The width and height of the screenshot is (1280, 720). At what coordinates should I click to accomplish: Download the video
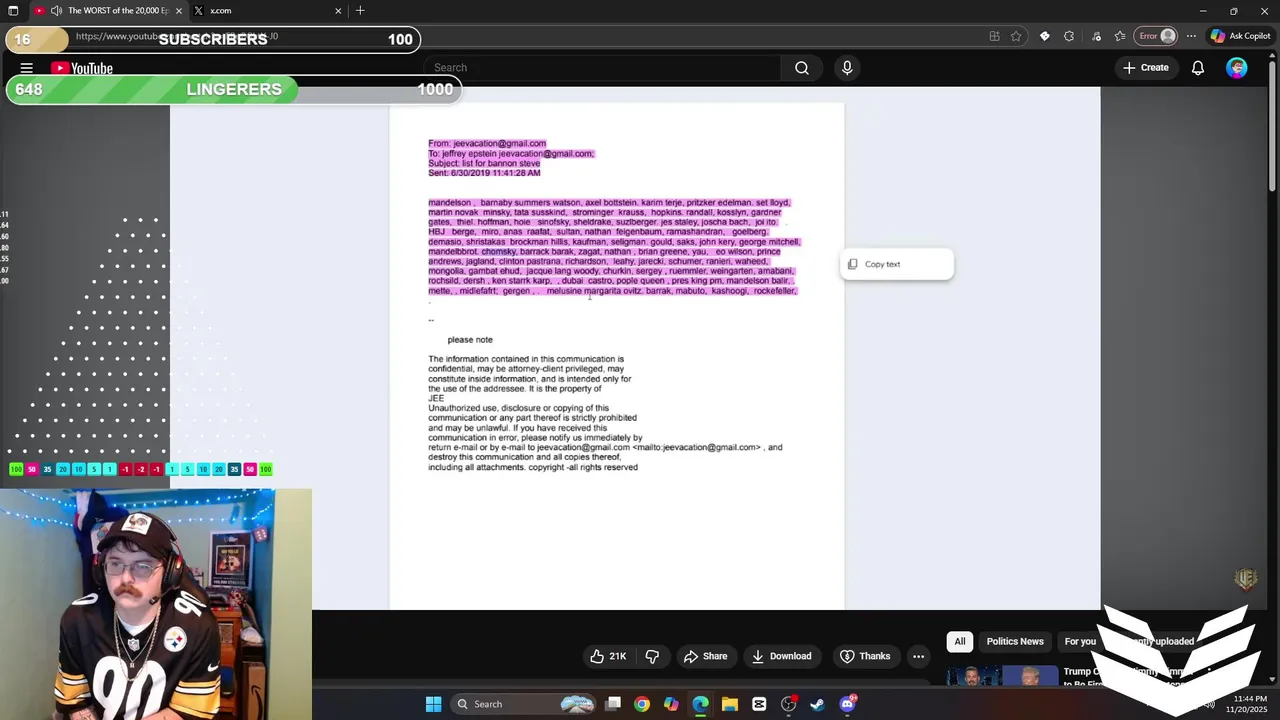[x=781, y=656]
